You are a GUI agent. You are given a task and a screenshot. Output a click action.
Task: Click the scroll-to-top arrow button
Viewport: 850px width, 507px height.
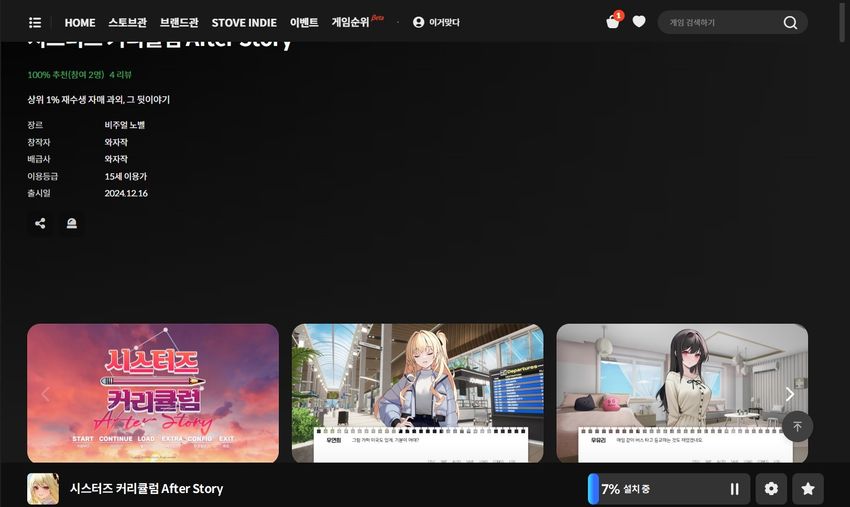(x=797, y=427)
